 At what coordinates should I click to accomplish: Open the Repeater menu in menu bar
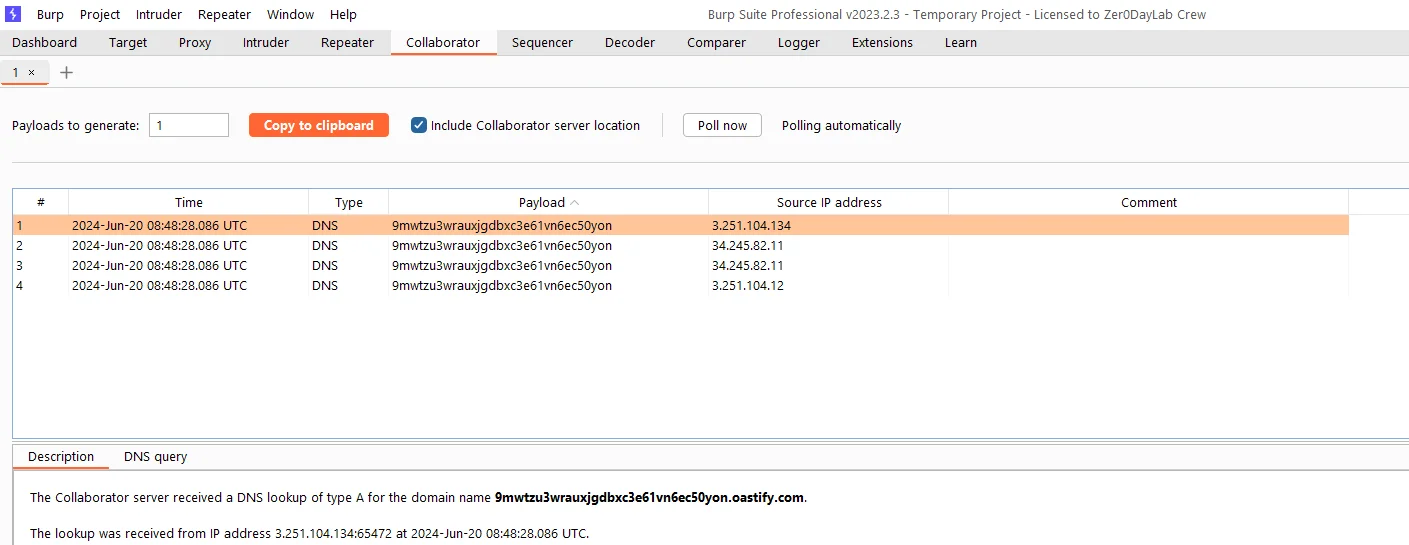point(225,14)
